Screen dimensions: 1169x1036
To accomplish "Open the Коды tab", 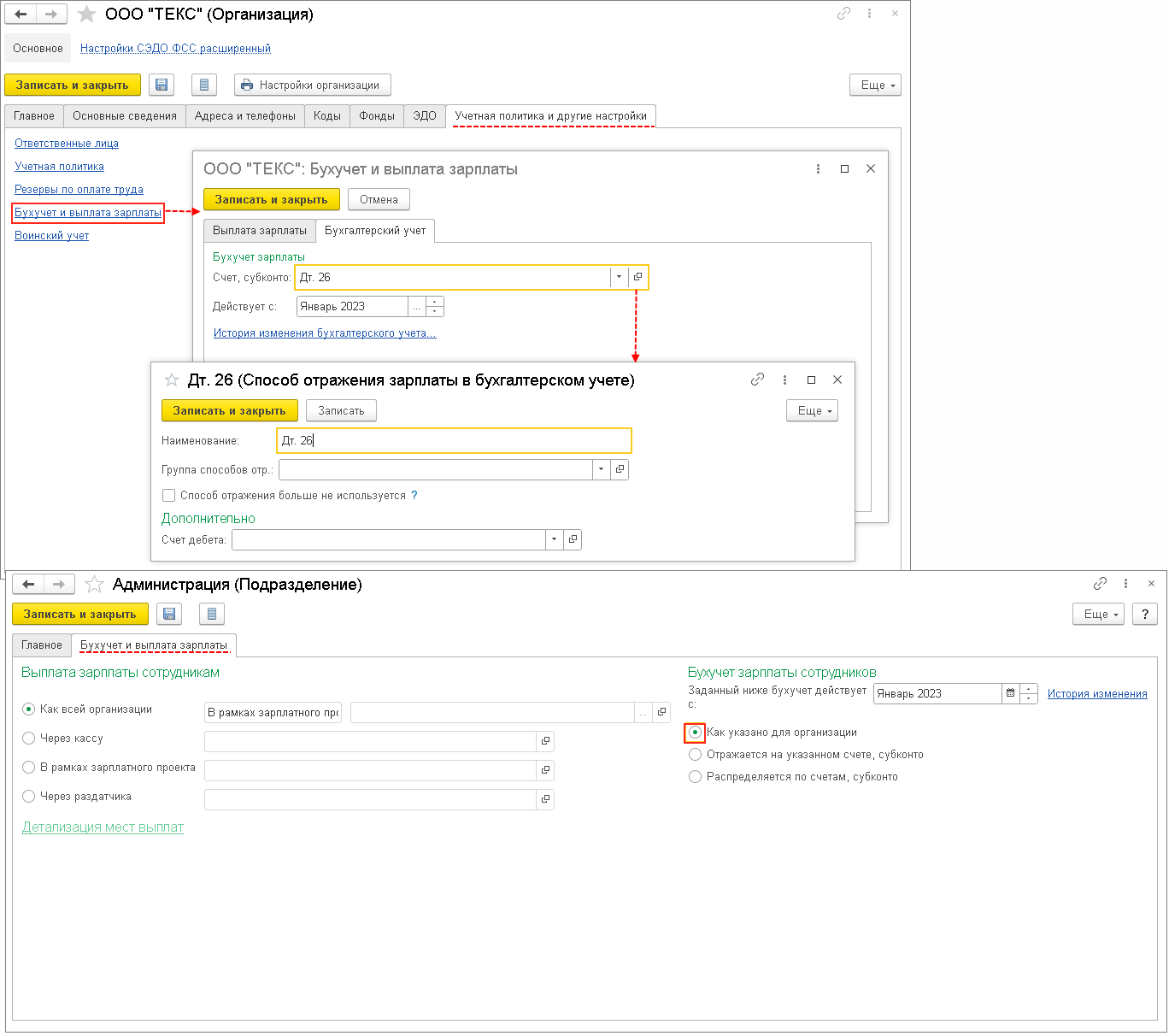I will coord(327,116).
